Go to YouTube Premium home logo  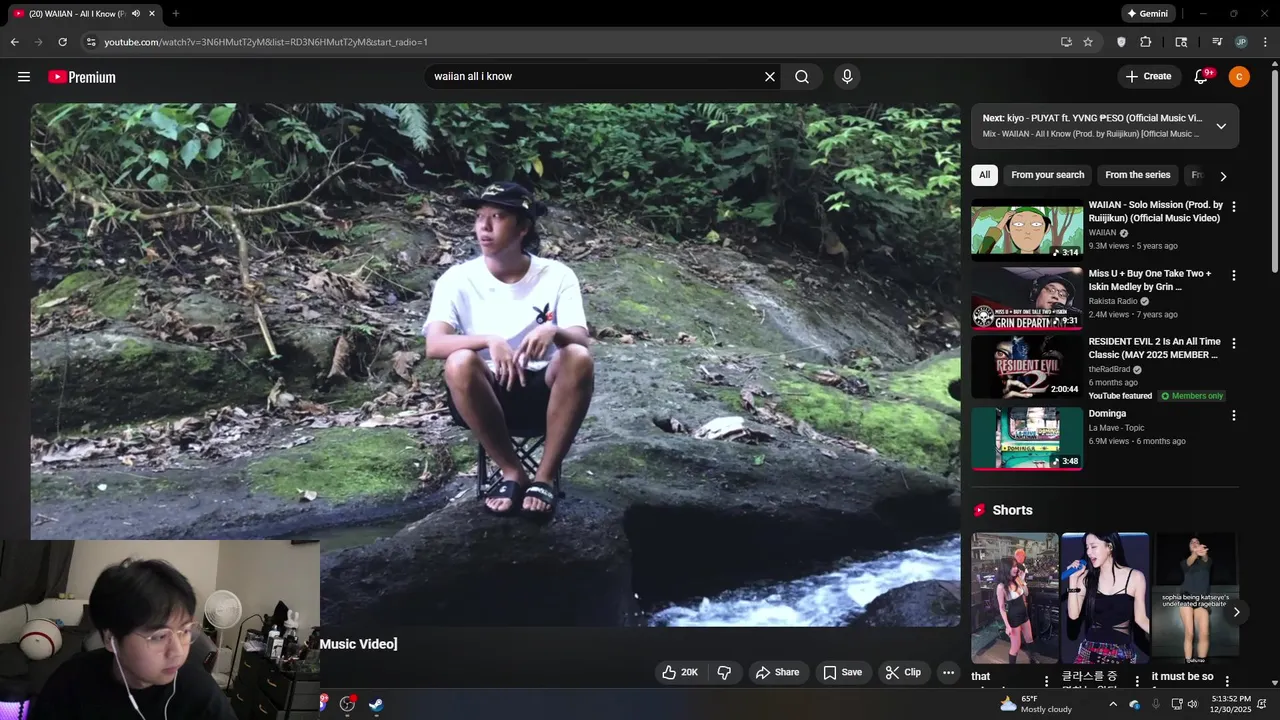(82, 77)
